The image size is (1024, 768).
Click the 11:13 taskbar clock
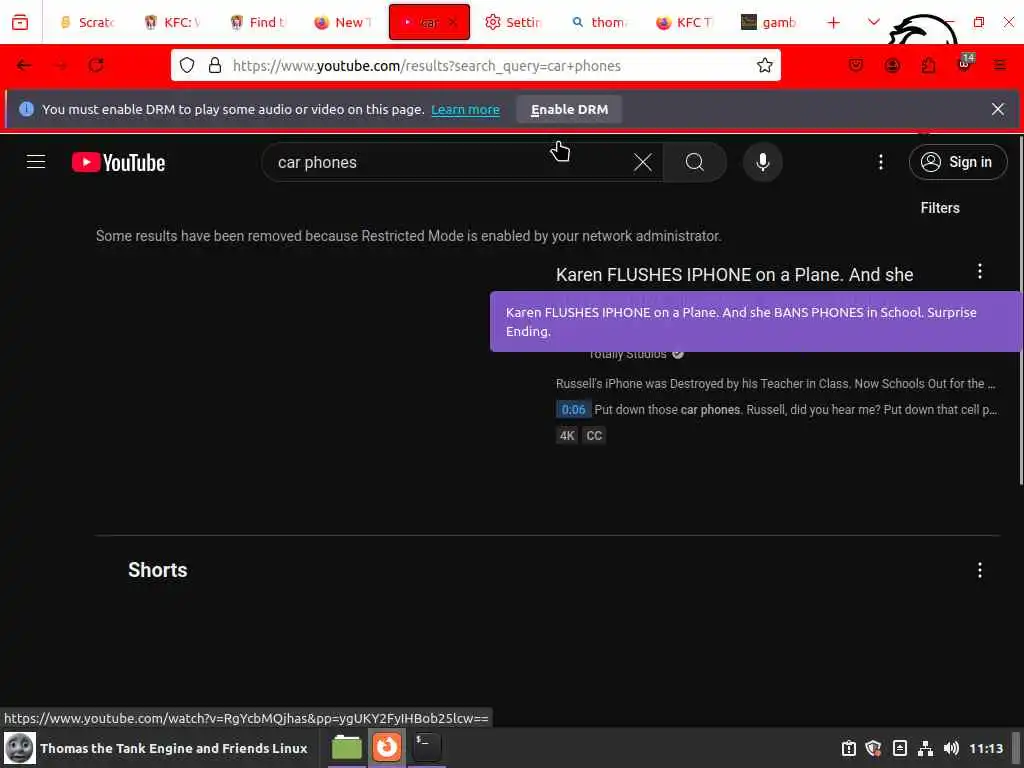pyautogui.click(x=985, y=748)
